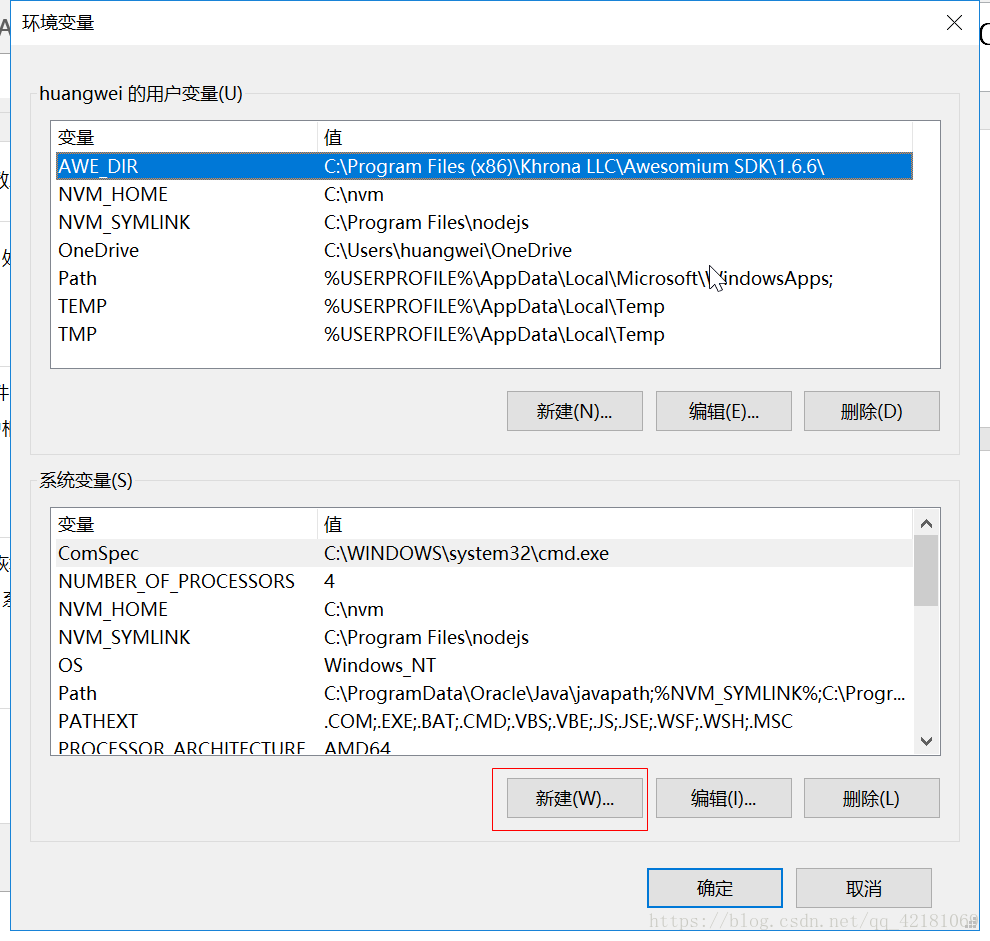Image resolution: width=990 pixels, height=941 pixels.
Task: Select the ComSpec system variable
Action: point(484,553)
